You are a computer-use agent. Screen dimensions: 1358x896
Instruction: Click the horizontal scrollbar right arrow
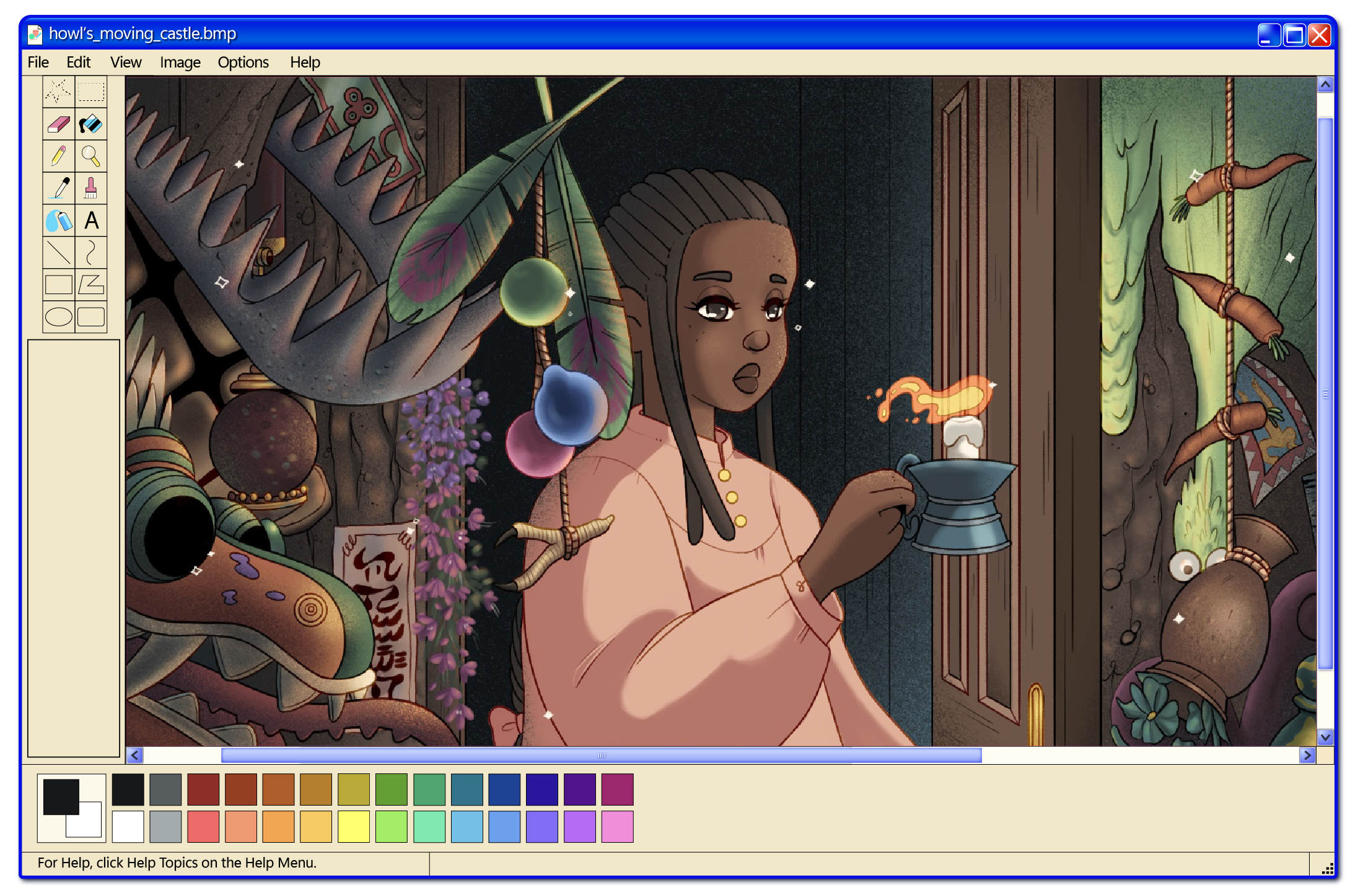tap(1307, 755)
